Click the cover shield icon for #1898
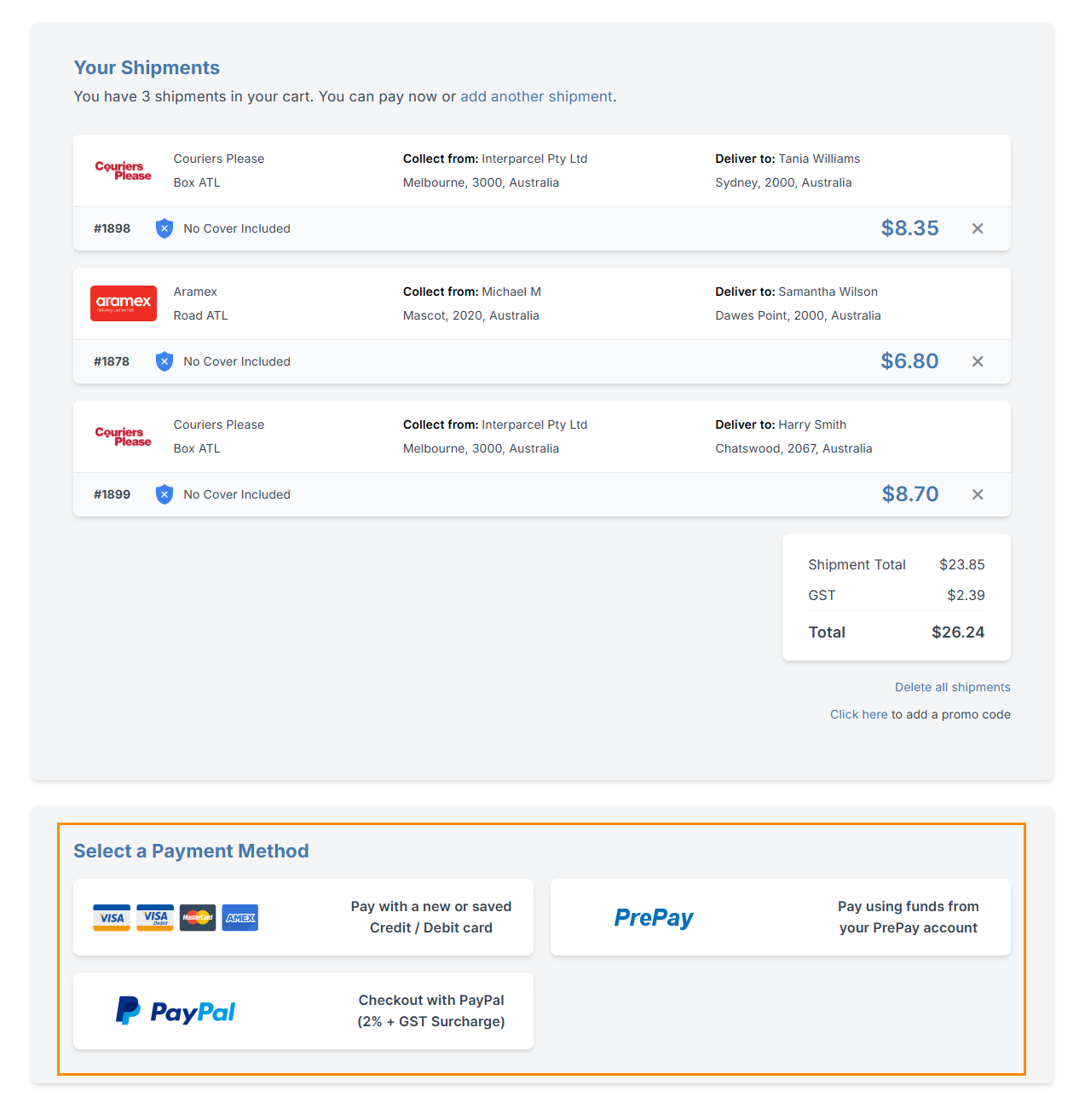Viewport: 1079px width, 1120px height. 164,228
